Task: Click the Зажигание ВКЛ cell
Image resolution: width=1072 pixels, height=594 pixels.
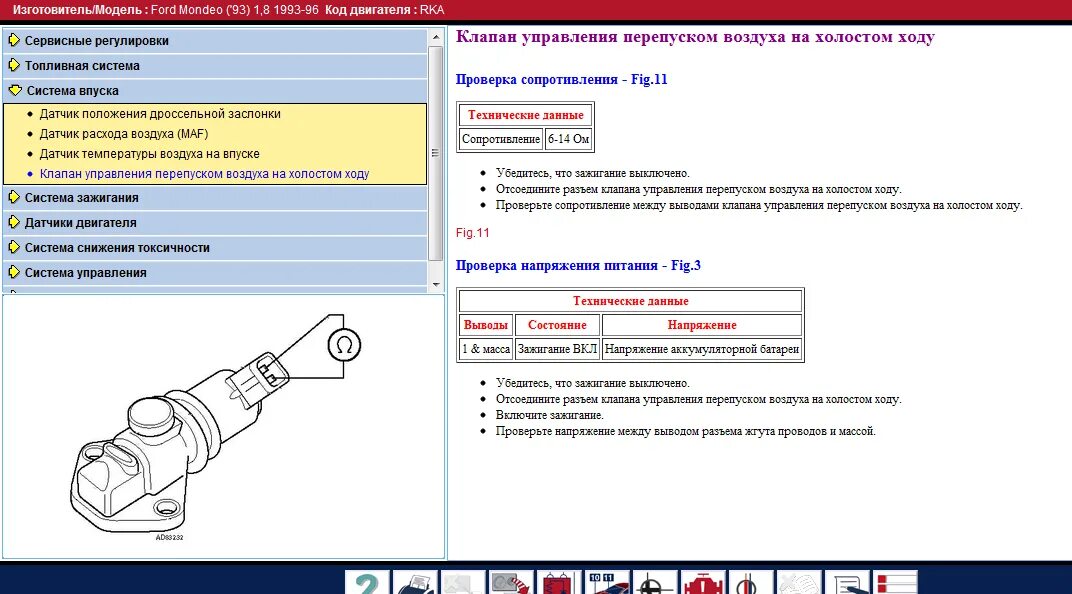Action: (557, 349)
